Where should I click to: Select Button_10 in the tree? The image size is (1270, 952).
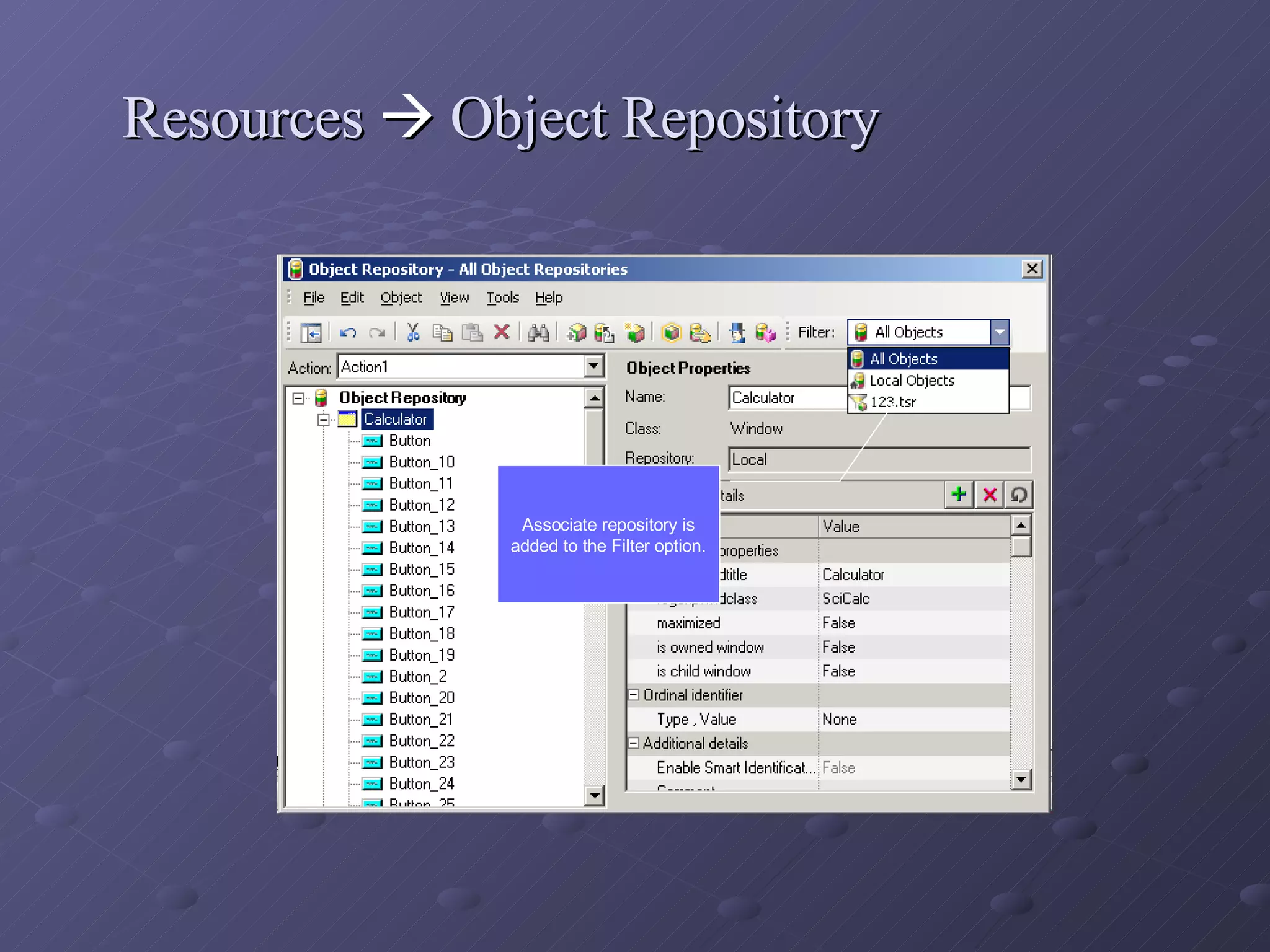(x=422, y=462)
